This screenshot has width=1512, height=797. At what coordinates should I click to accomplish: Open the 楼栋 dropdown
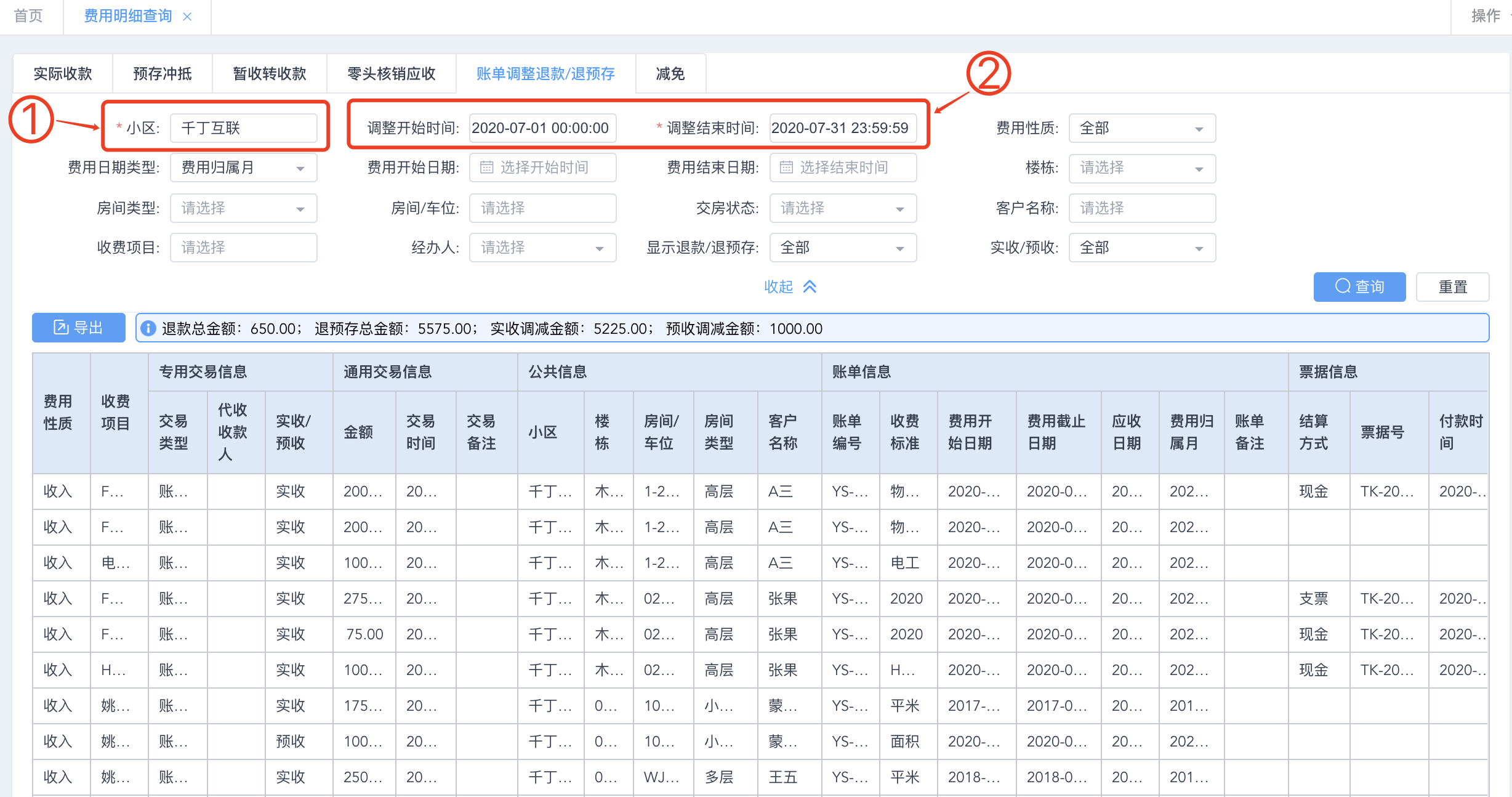pos(1142,168)
